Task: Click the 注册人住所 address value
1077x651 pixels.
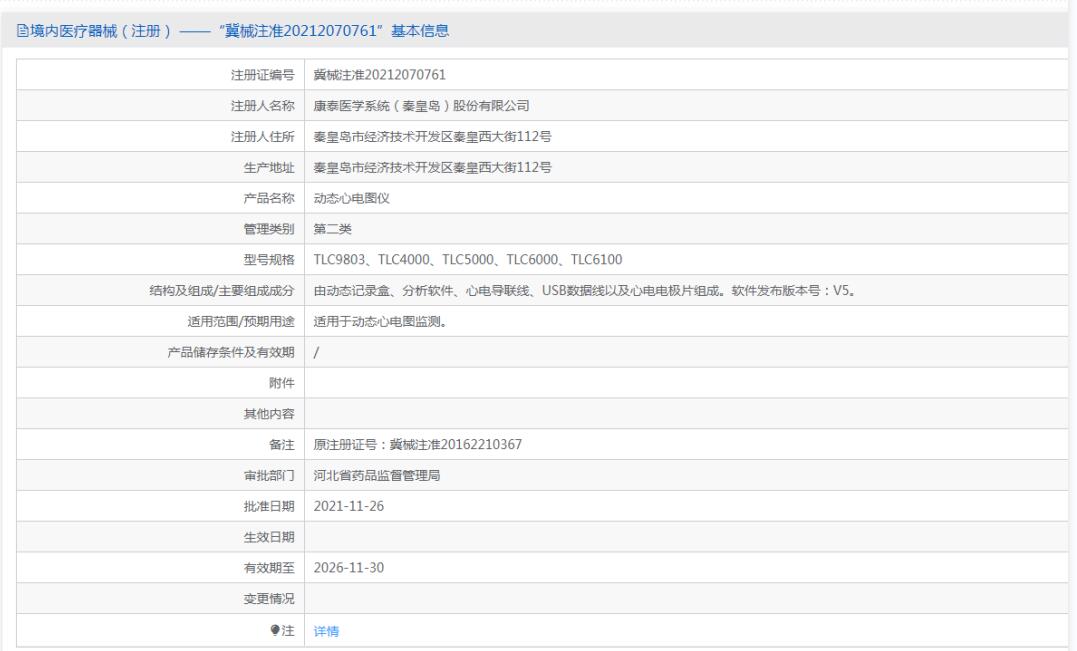Action: pos(433,137)
